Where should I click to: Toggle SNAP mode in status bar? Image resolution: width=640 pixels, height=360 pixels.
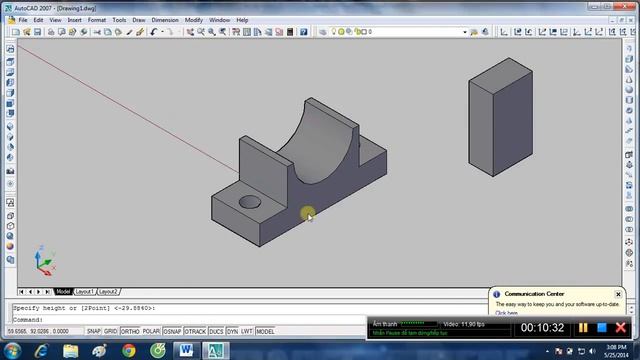point(93,331)
